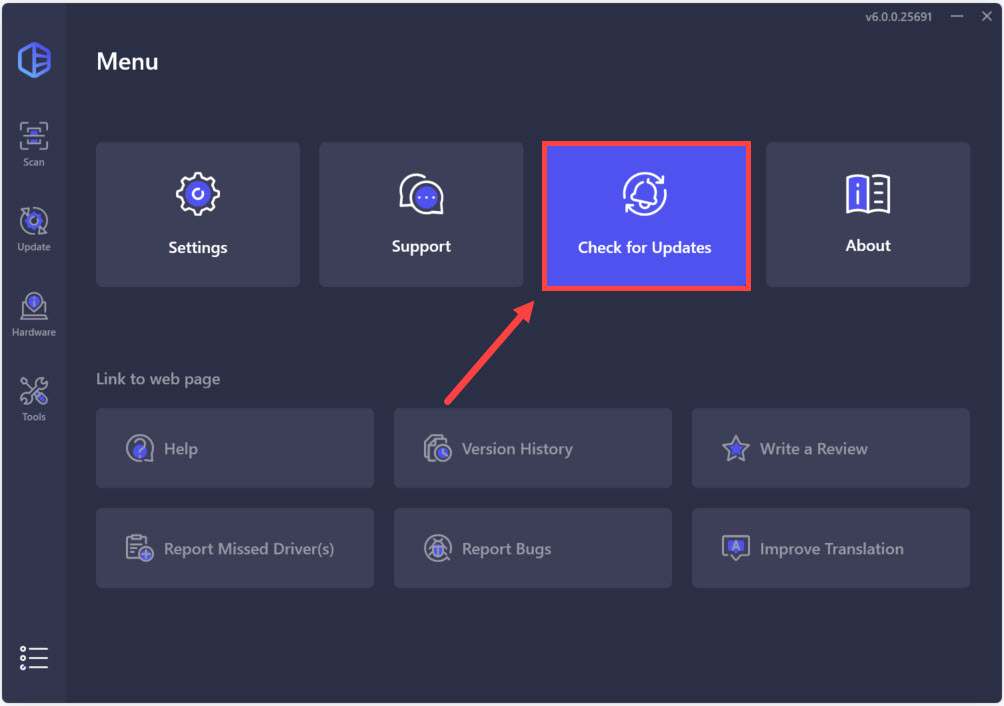The width and height of the screenshot is (1004, 706).
Task: Click the Improve Translation link
Action: coord(830,548)
